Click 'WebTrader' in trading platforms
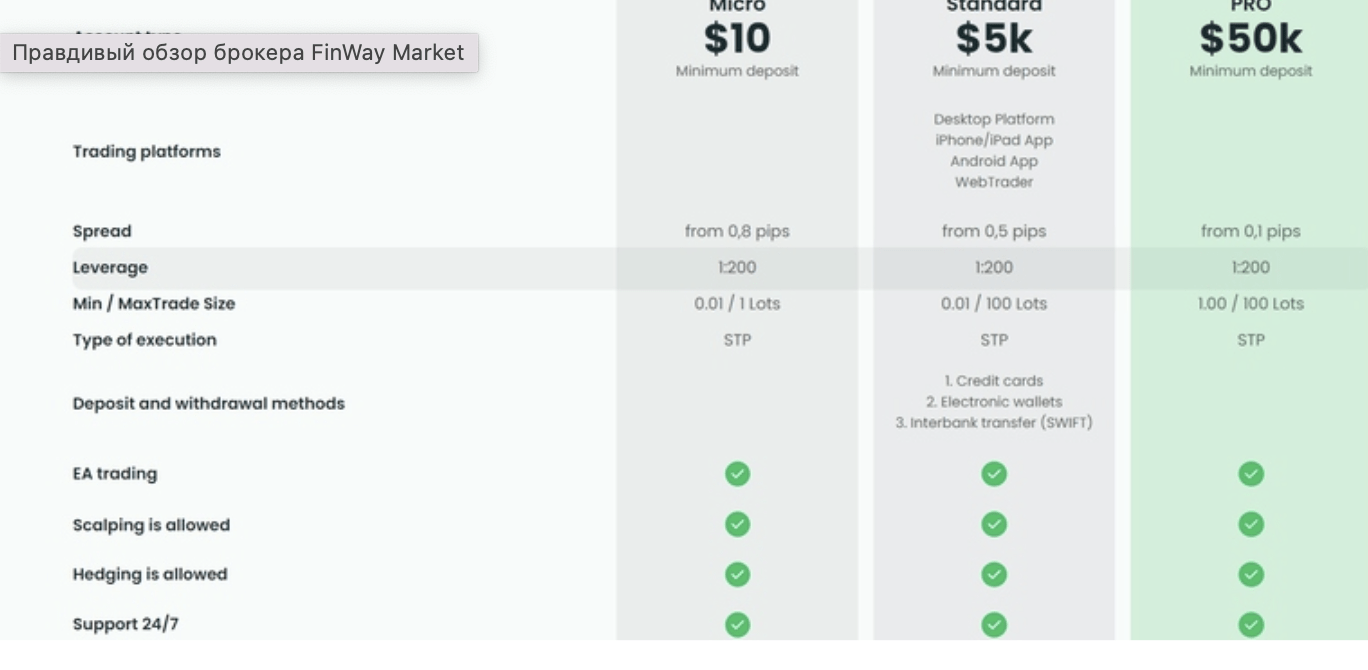The image size is (1368, 670). 994,182
